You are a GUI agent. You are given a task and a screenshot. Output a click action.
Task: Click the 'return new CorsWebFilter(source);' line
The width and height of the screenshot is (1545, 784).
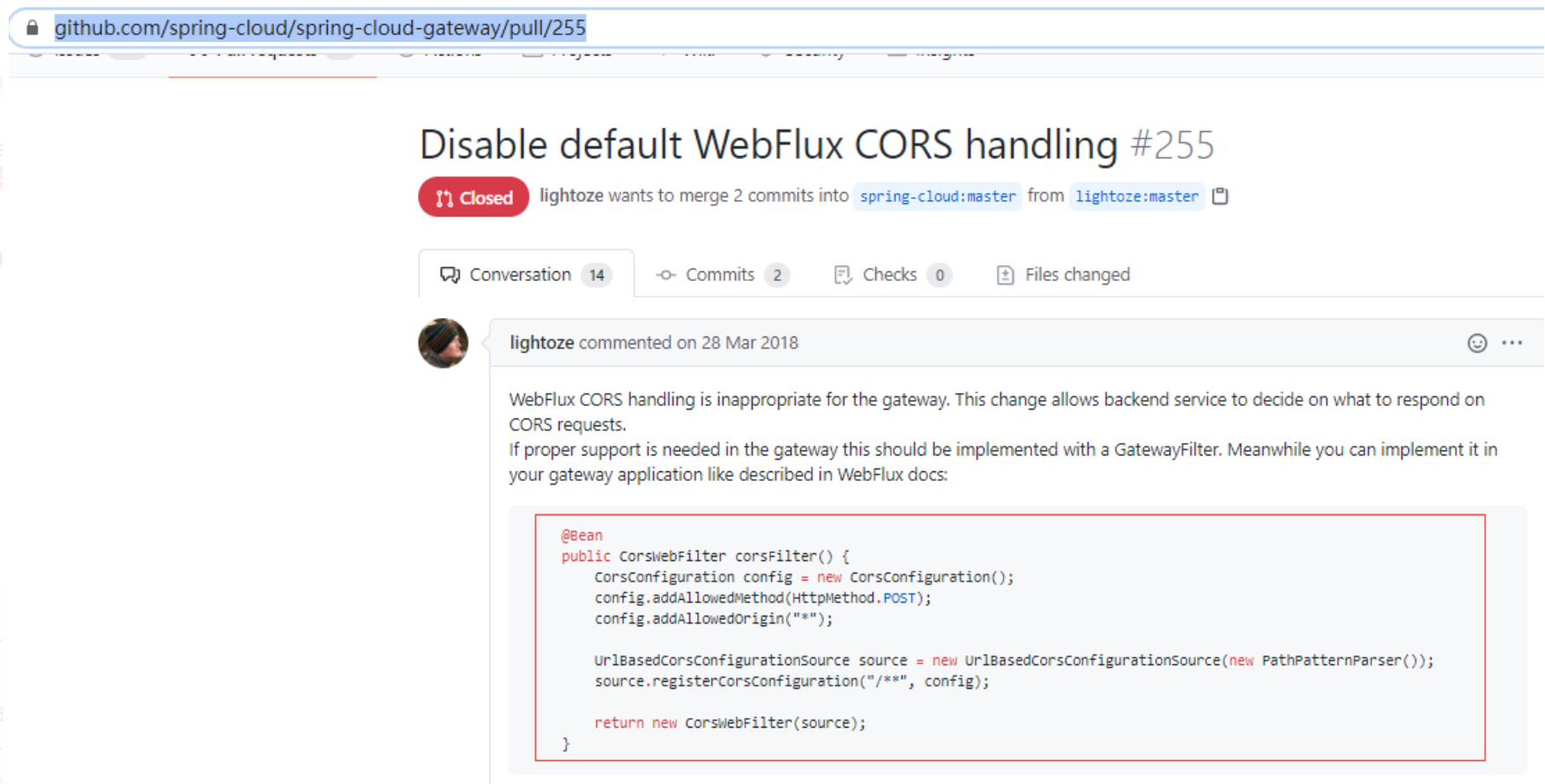730,723
